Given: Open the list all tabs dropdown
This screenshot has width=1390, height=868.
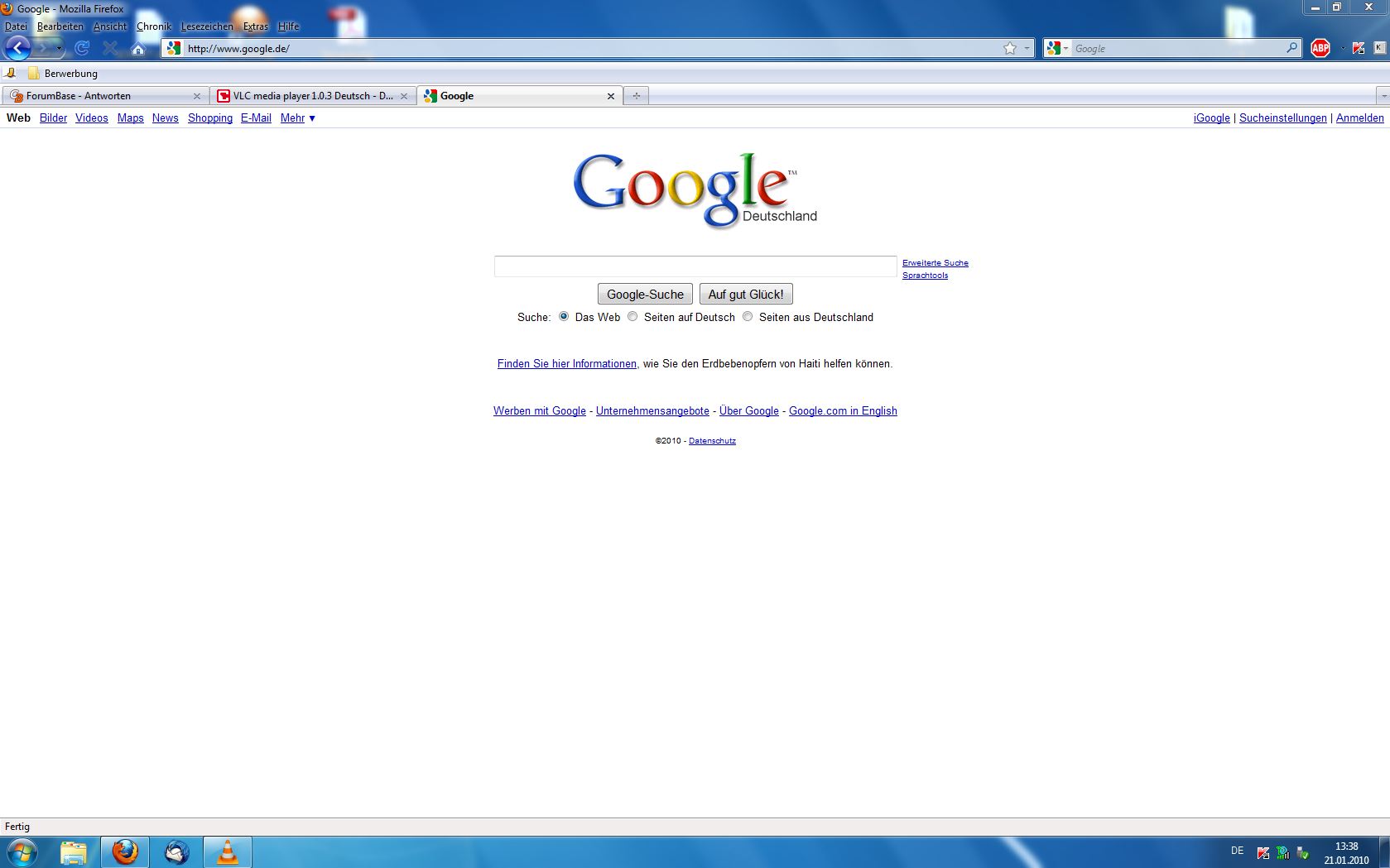Looking at the screenshot, I should pos(1382,96).
